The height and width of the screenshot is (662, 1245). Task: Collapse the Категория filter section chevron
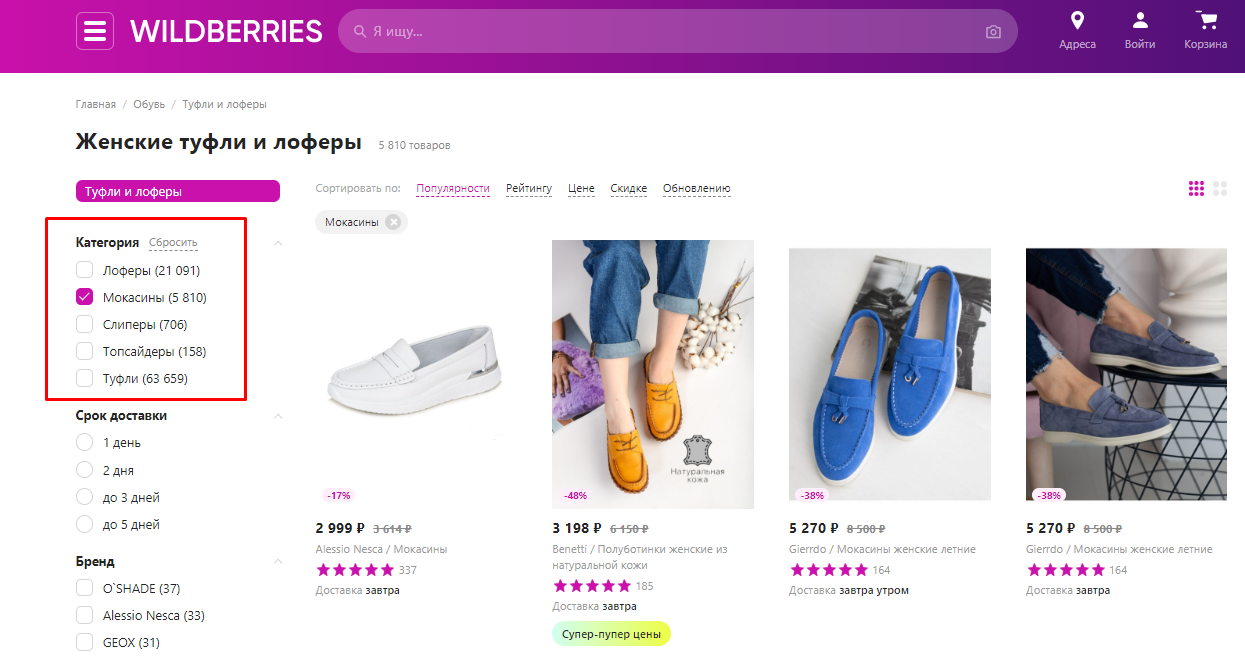pyautogui.click(x=278, y=243)
